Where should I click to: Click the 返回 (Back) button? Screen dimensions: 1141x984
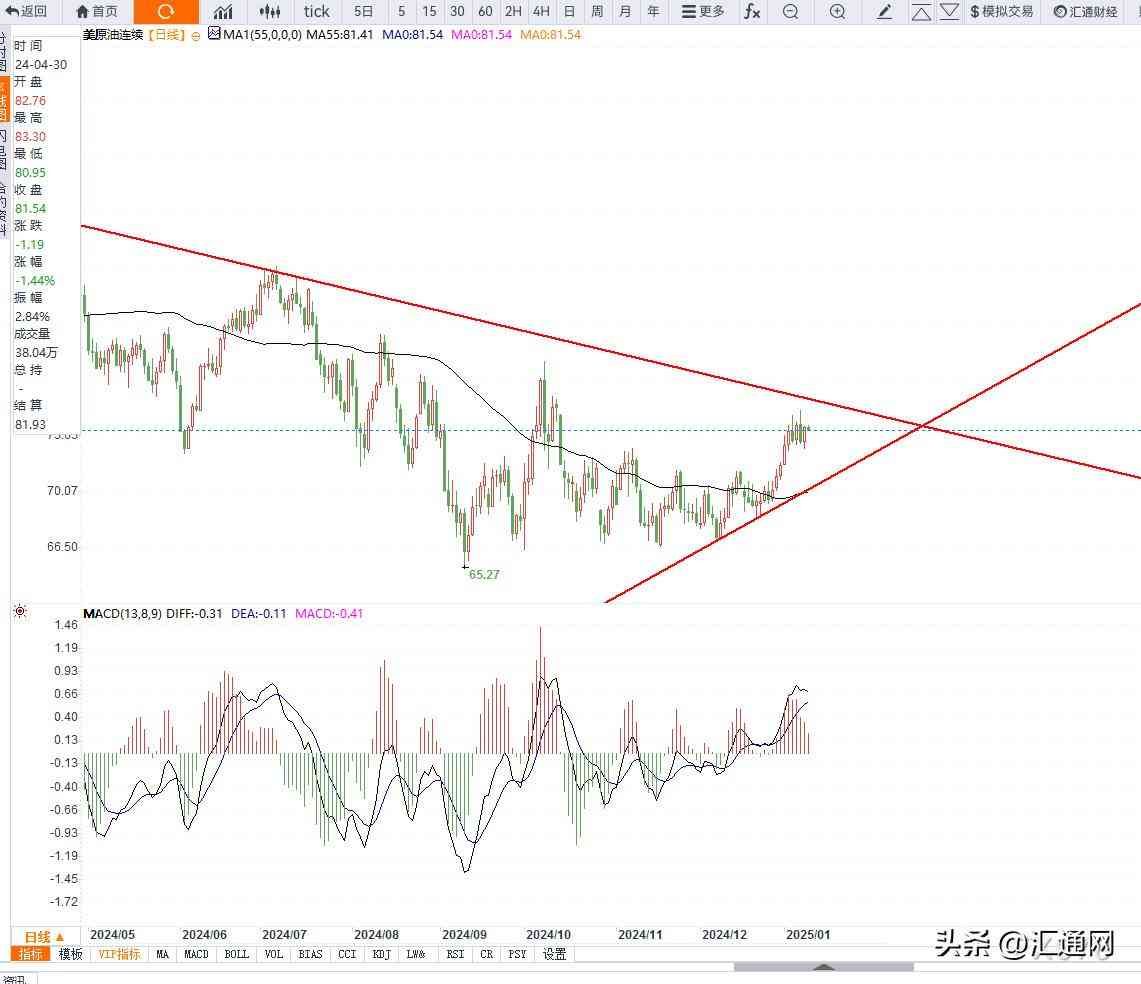pyautogui.click(x=27, y=12)
